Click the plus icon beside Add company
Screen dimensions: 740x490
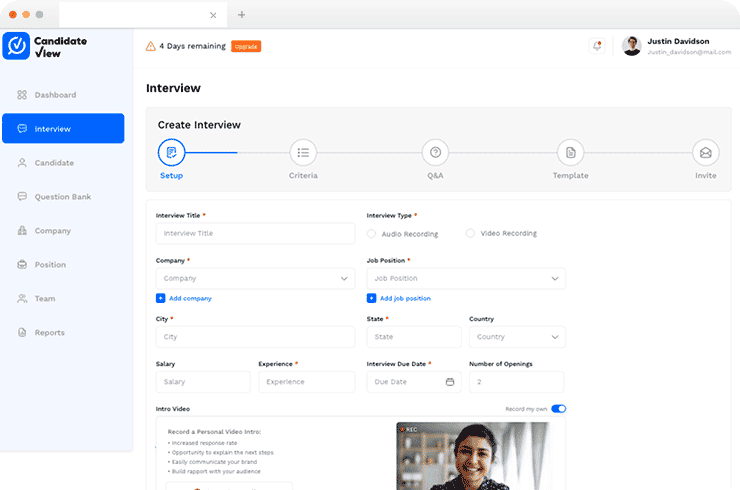click(x=160, y=298)
